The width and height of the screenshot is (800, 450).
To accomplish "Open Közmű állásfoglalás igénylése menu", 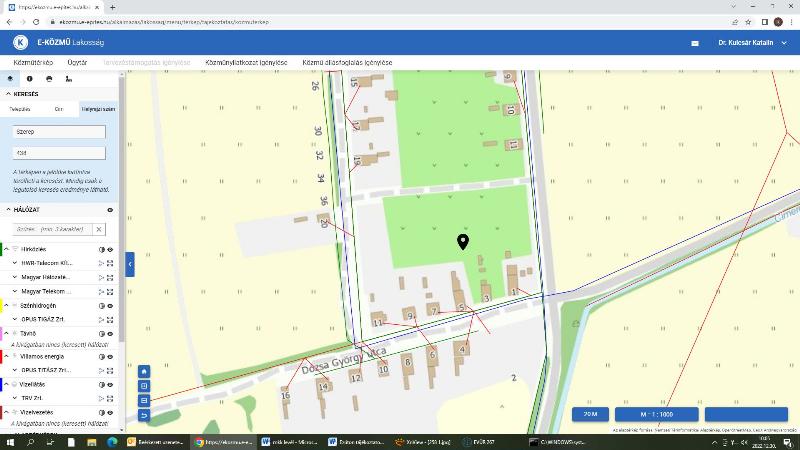I will point(347,62).
